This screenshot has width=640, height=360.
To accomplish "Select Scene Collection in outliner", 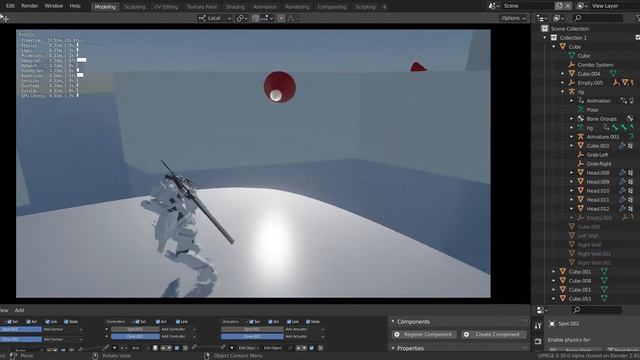I will (x=569, y=29).
